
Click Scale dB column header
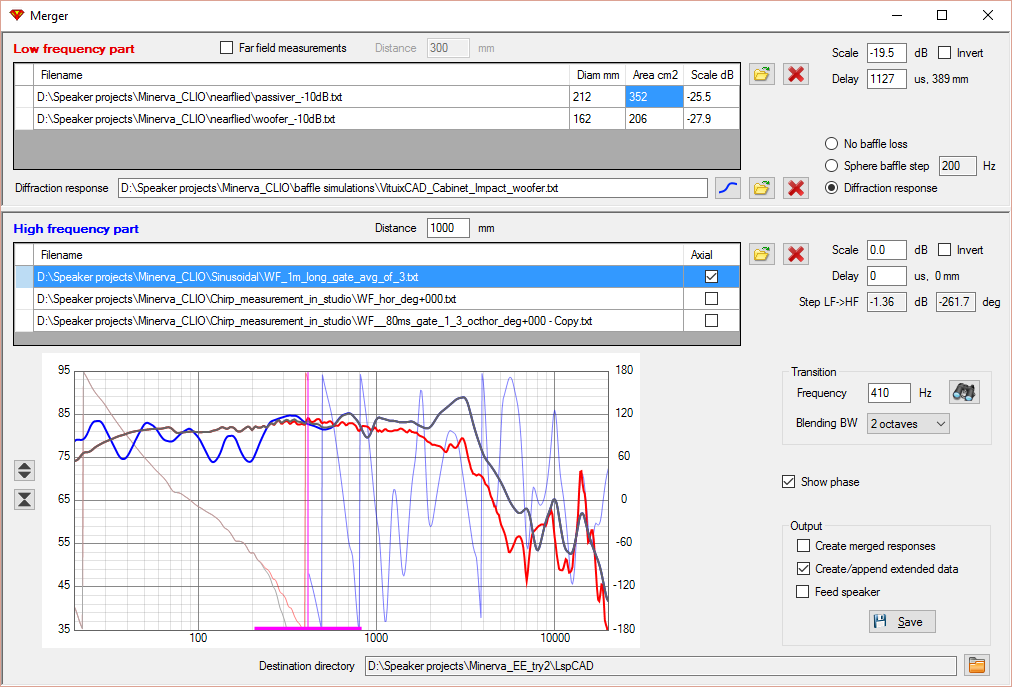[x=711, y=75]
